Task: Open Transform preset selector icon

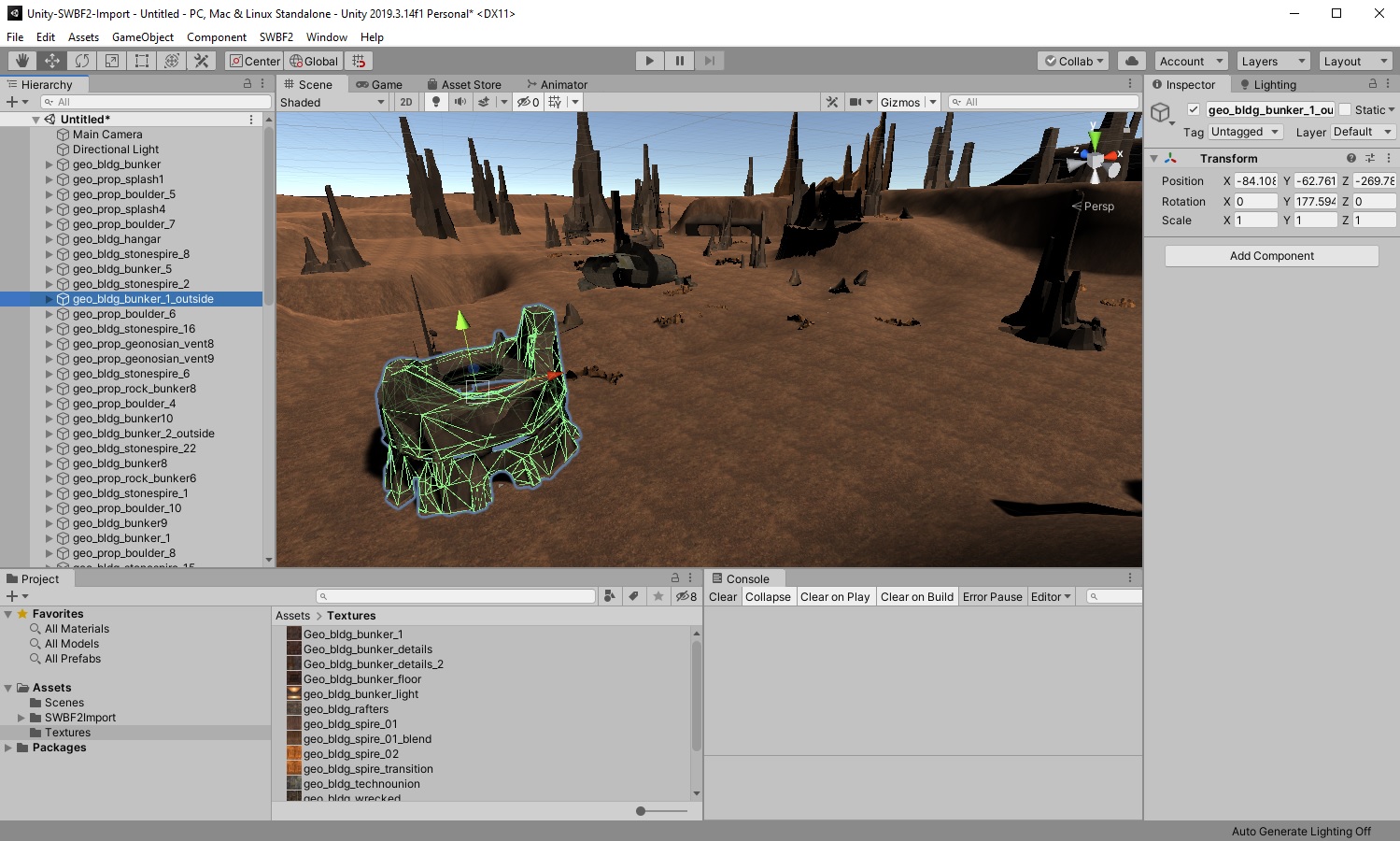Action: 1370,158
